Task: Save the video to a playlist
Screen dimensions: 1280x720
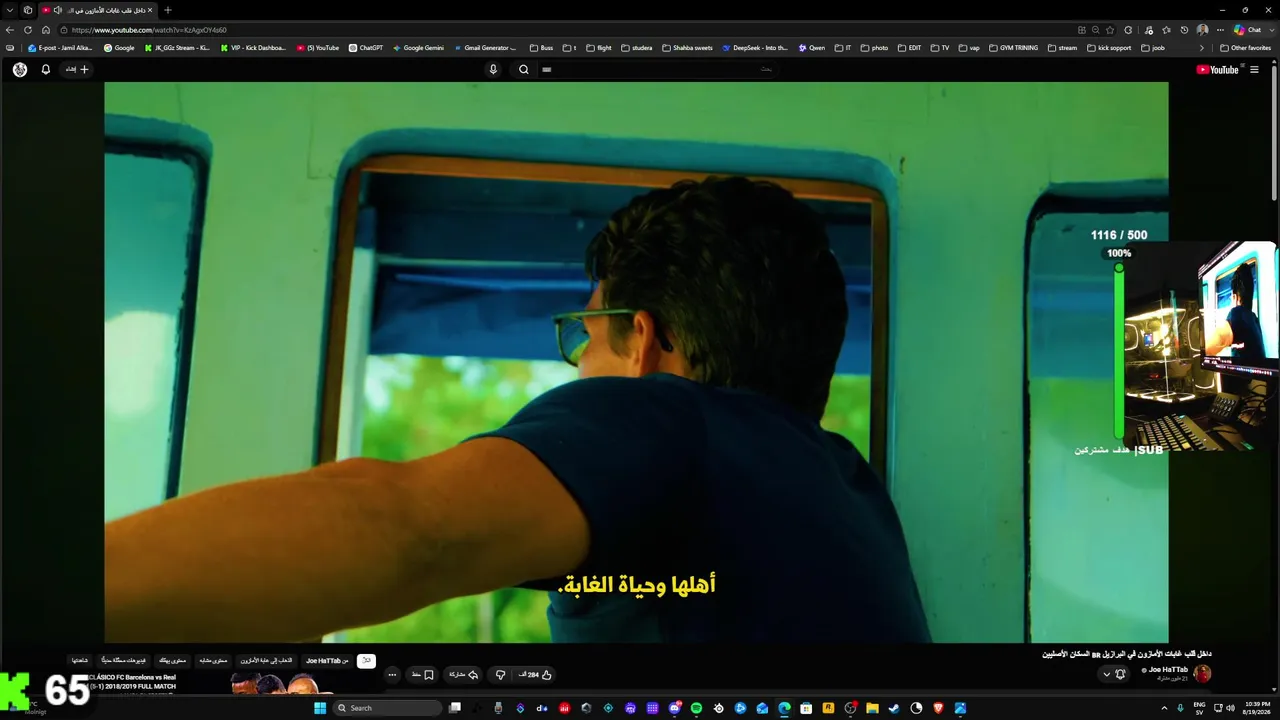Action: click(423, 675)
